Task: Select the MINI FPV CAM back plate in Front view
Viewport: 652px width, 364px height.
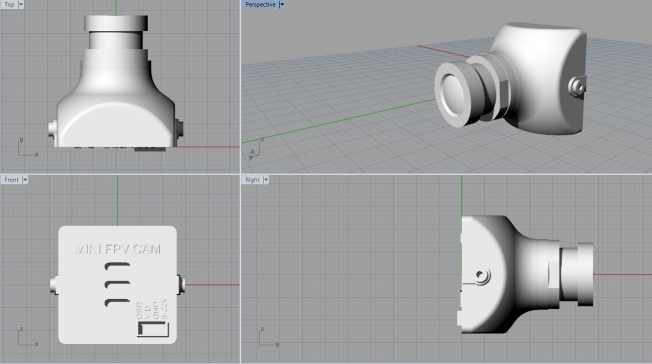Action: [117, 285]
